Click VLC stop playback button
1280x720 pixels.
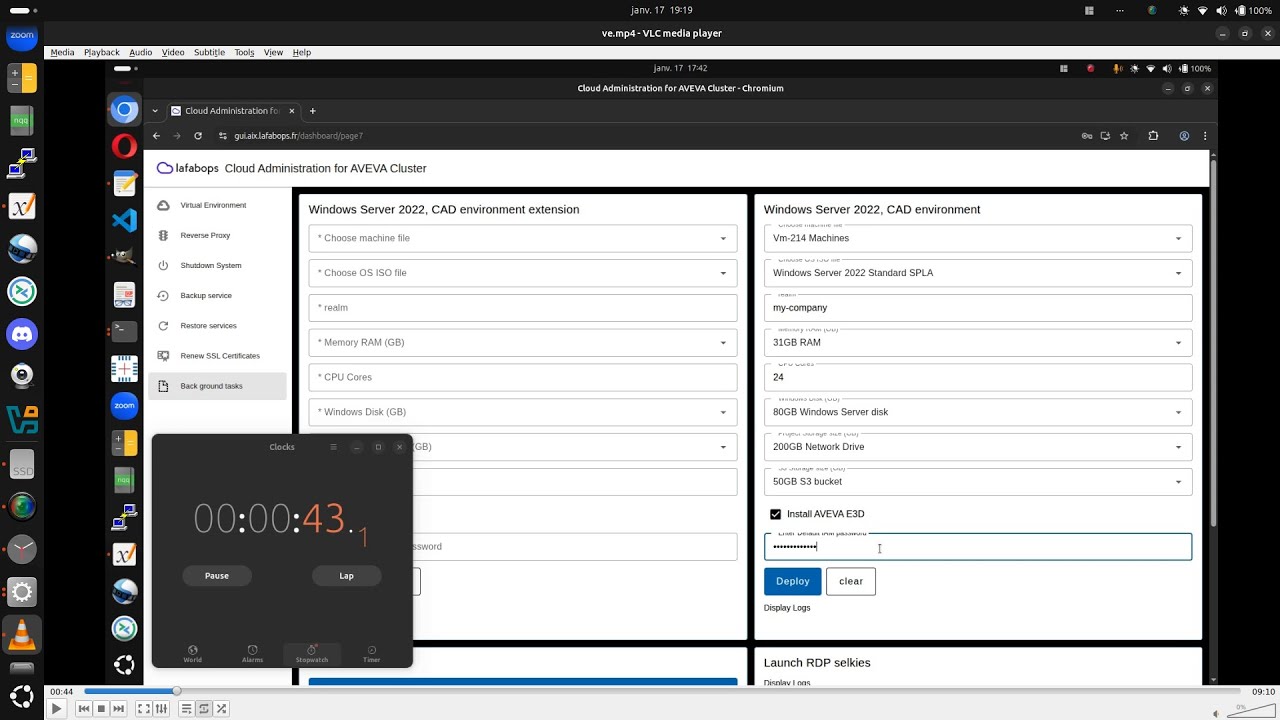click(x=101, y=709)
